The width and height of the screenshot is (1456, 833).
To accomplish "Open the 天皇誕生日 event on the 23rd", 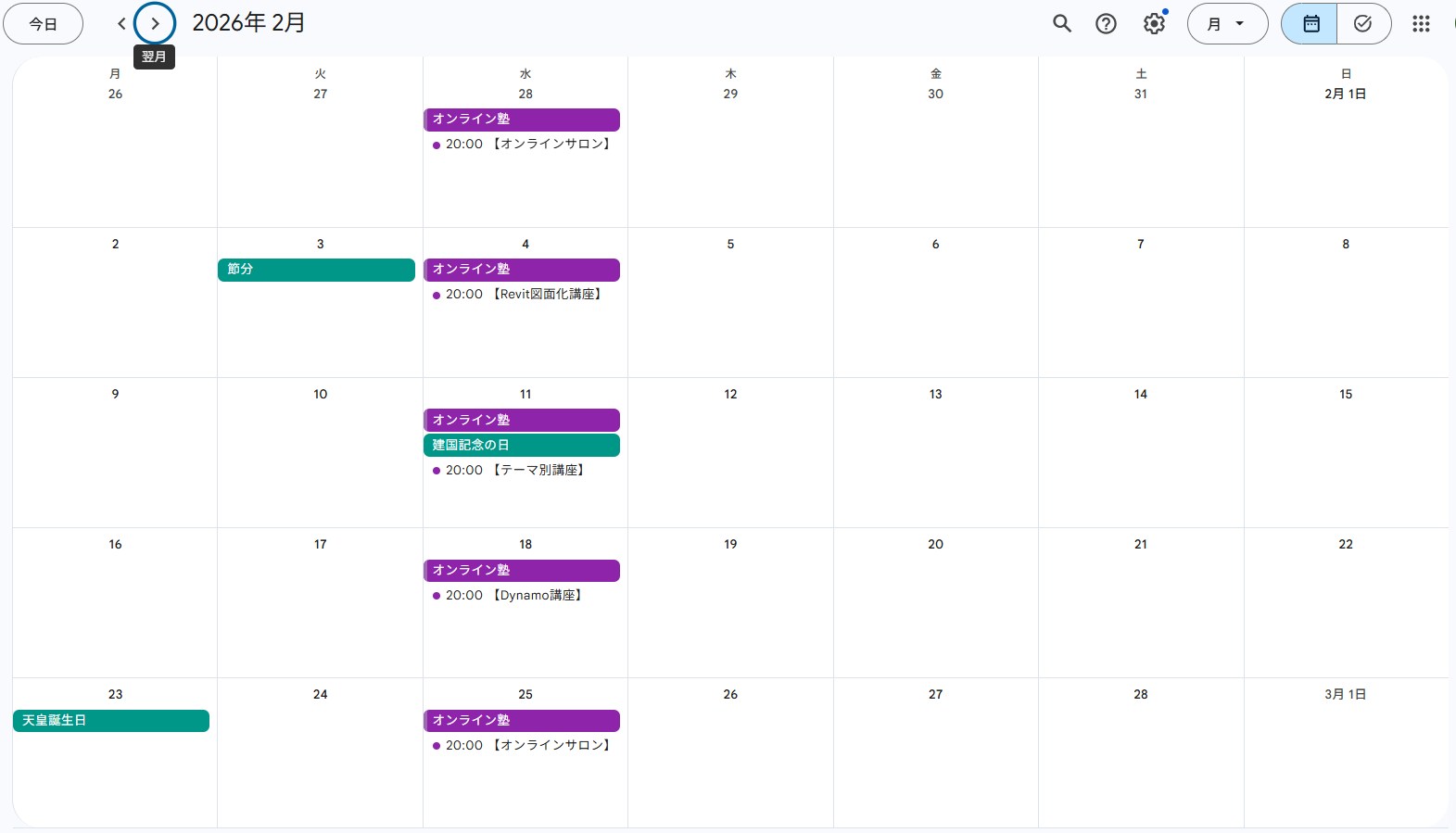I will point(111,721).
